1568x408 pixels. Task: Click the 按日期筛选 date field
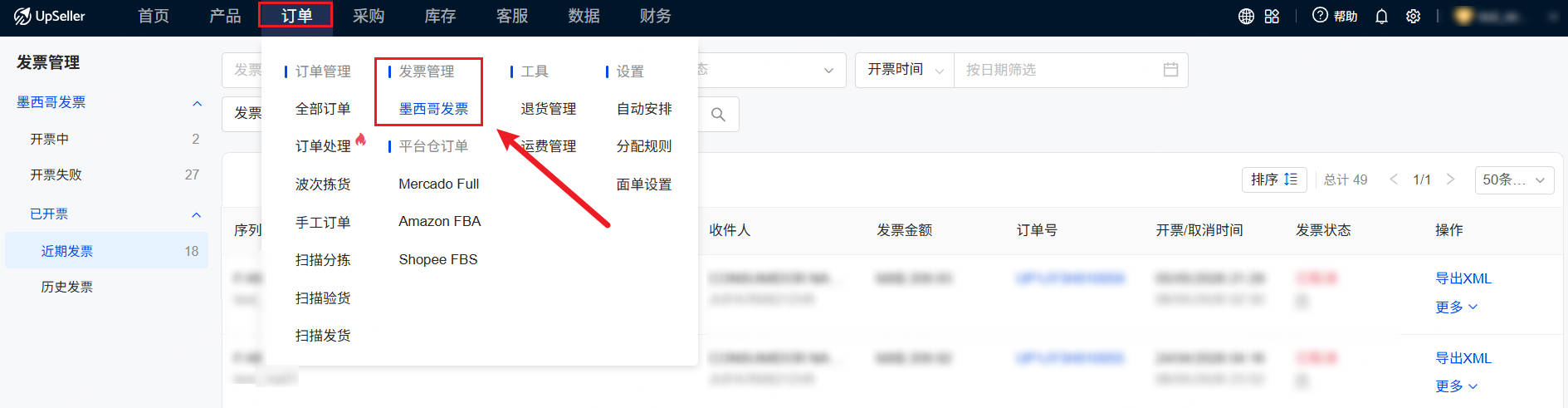tap(1071, 70)
